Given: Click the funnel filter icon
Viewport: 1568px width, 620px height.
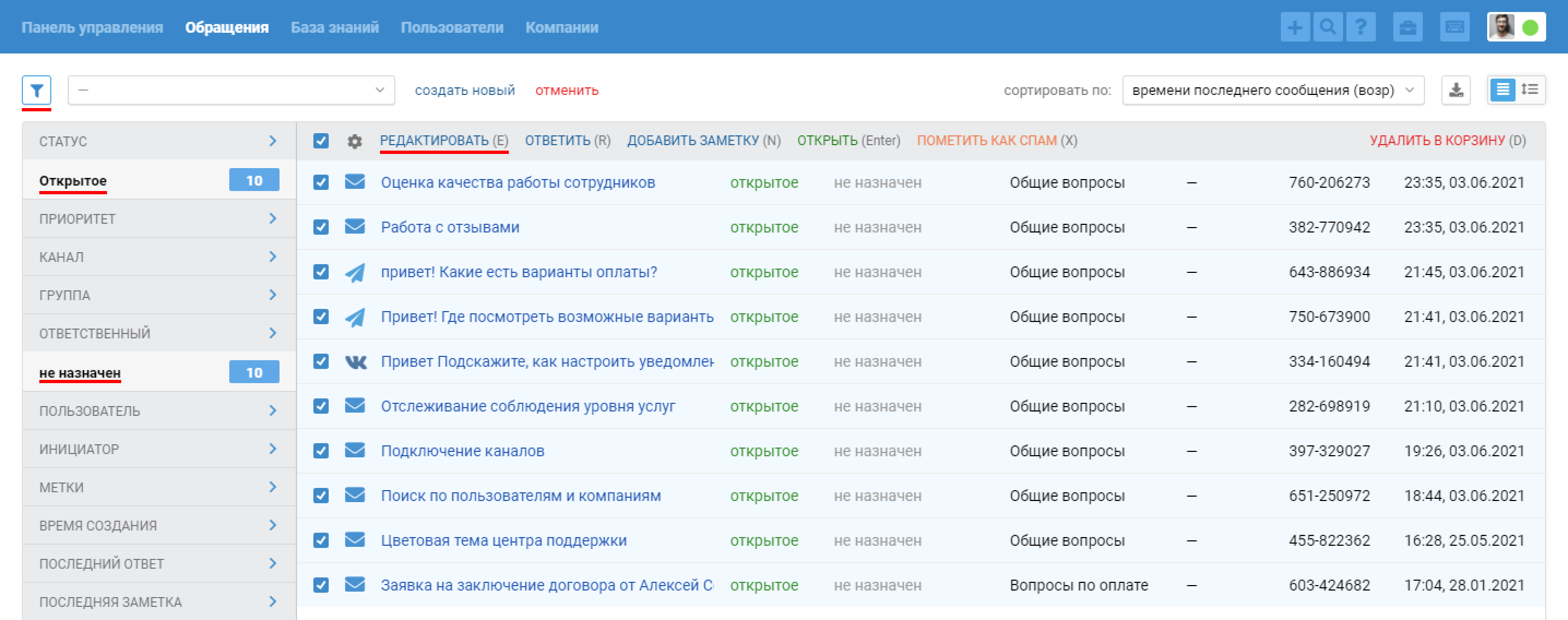Looking at the screenshot, I should [37, 90].
